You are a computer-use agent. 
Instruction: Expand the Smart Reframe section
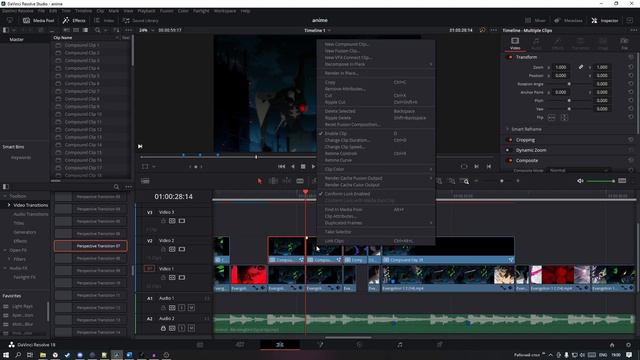tap(507, 129)
